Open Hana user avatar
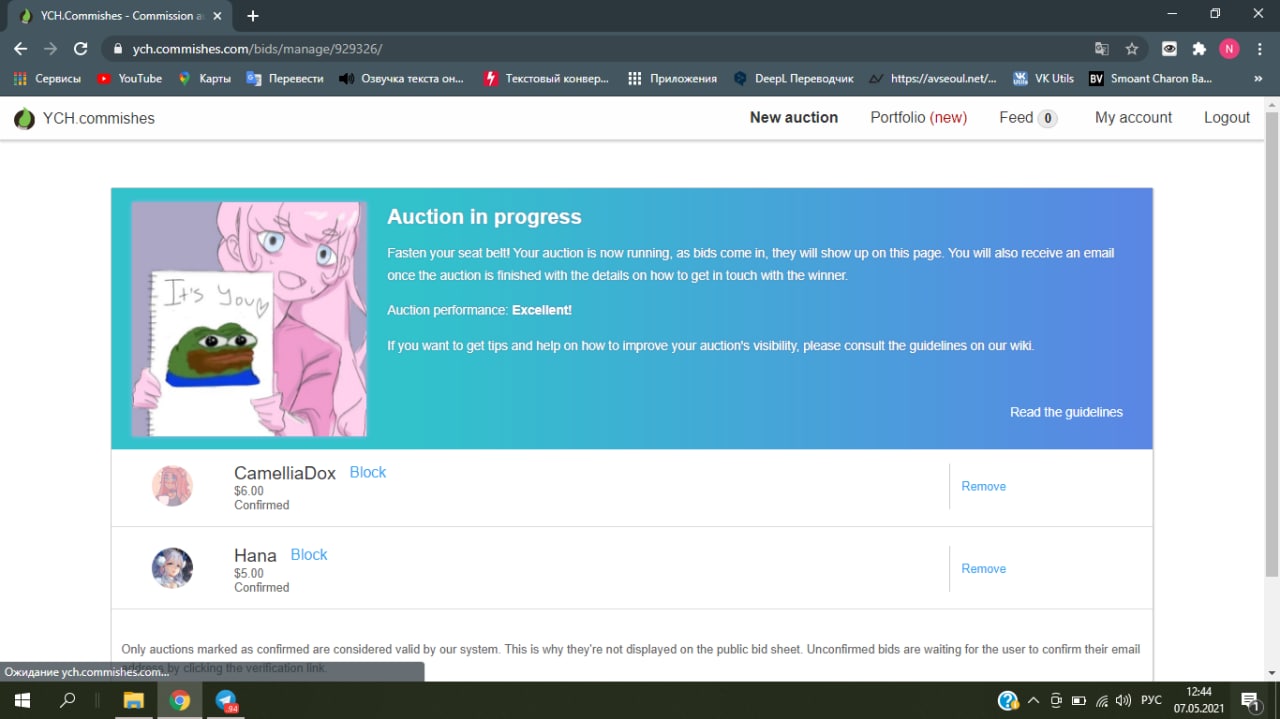 coord(172,568)
